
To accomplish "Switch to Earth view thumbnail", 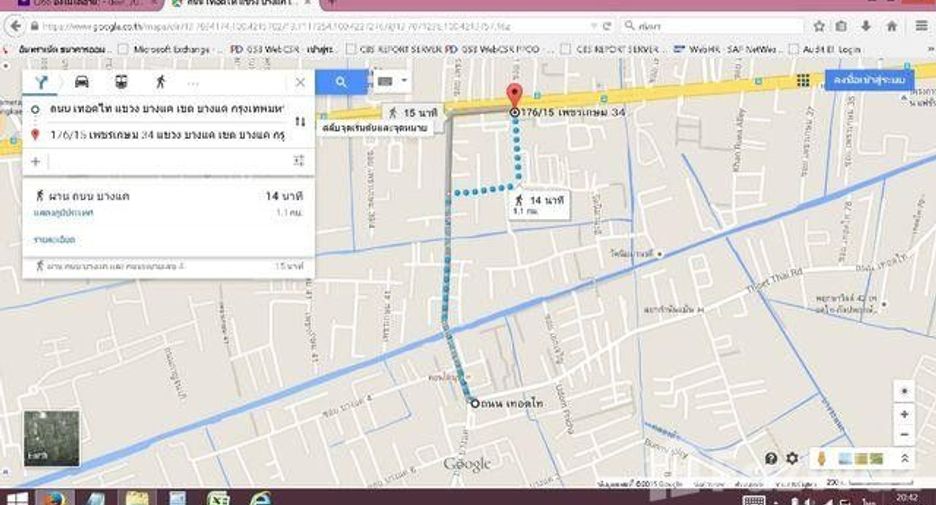I will click(x=51, y=438).
